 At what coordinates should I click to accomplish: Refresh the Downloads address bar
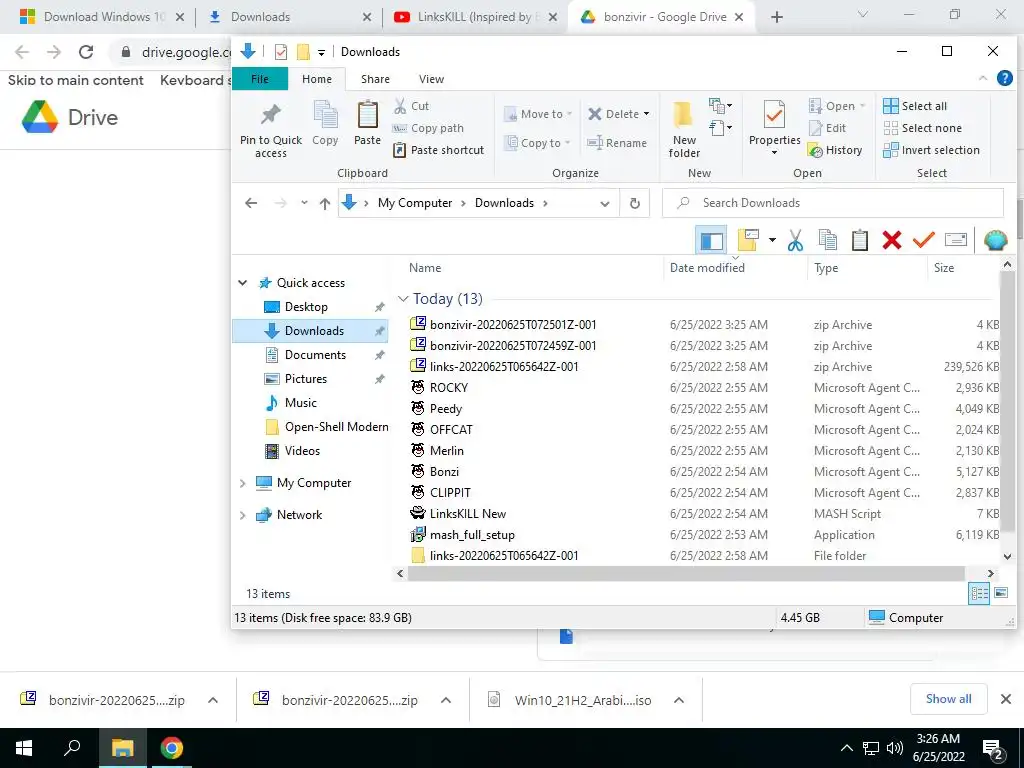pyautogui.click(x=634, y=203)
